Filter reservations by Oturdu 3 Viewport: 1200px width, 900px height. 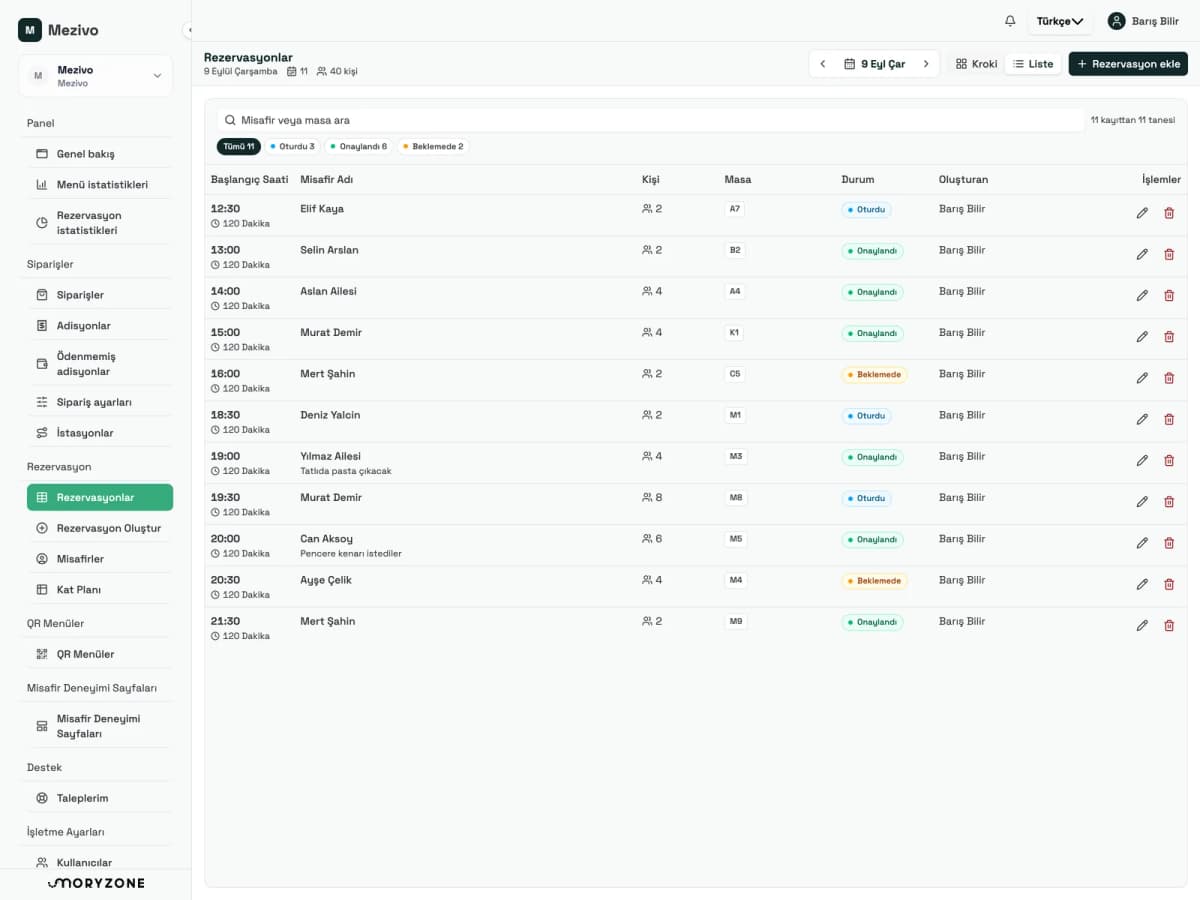click(292, 146)
